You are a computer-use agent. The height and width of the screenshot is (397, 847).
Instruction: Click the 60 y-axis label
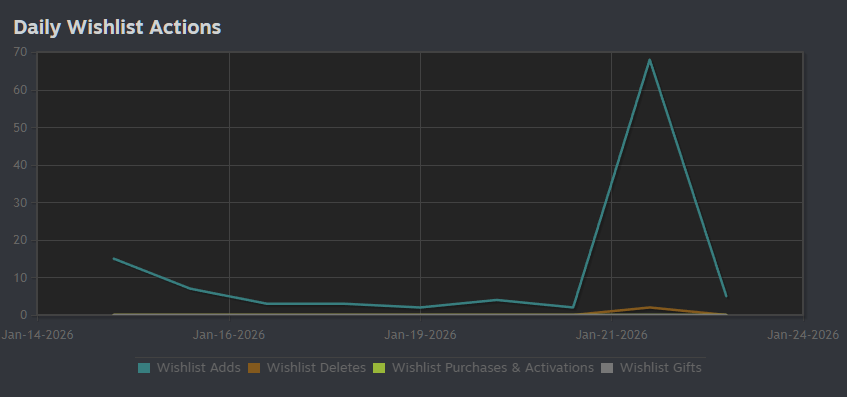21,90
